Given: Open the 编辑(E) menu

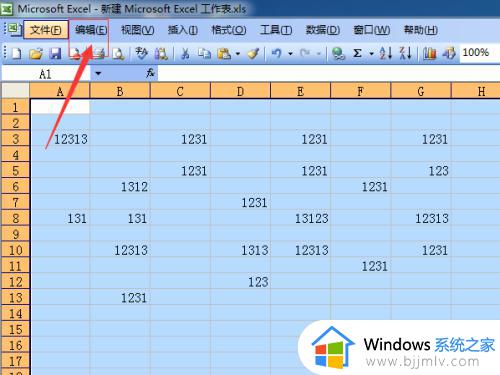Looking at the screenshot, I should [91, 30].
